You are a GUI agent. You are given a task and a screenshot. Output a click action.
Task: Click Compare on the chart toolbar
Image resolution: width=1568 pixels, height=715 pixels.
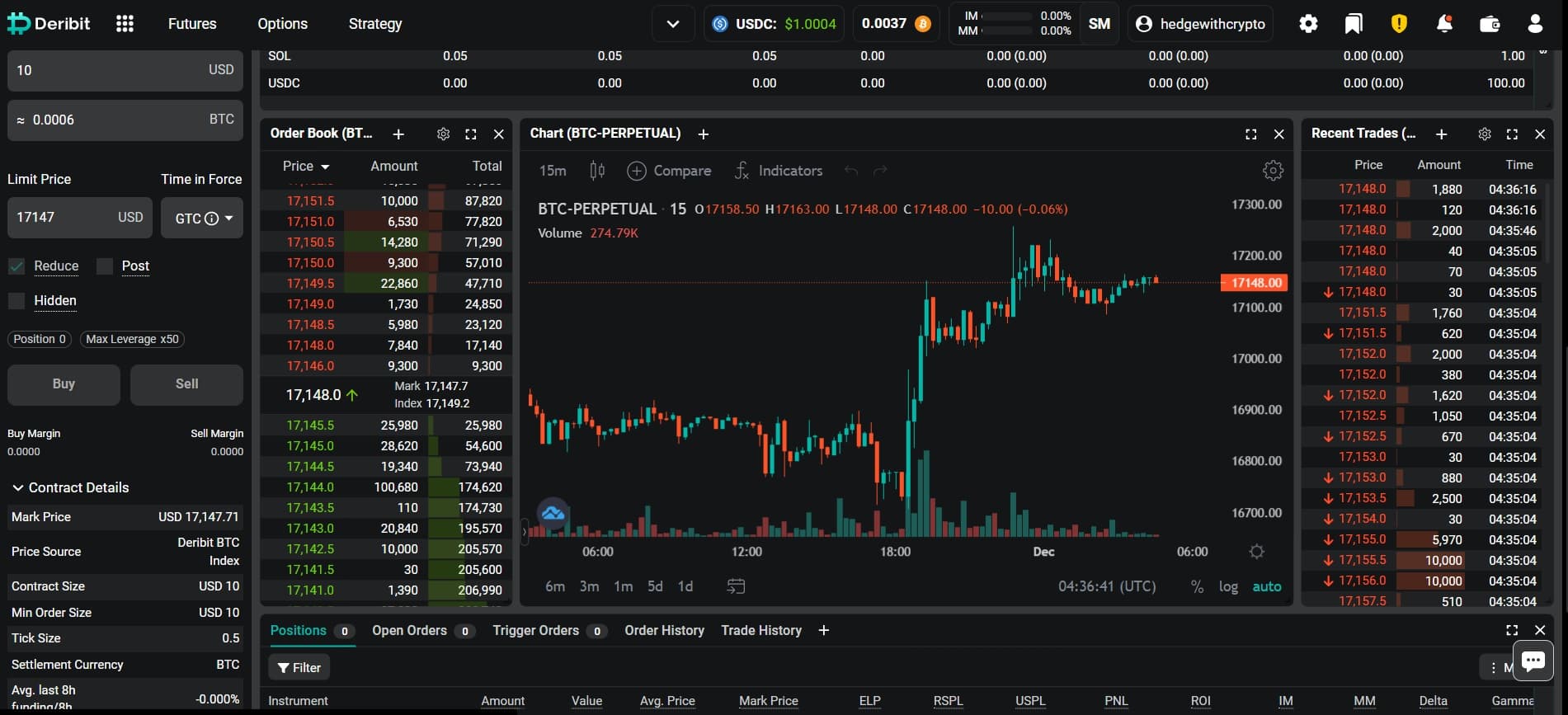(669, 171)
